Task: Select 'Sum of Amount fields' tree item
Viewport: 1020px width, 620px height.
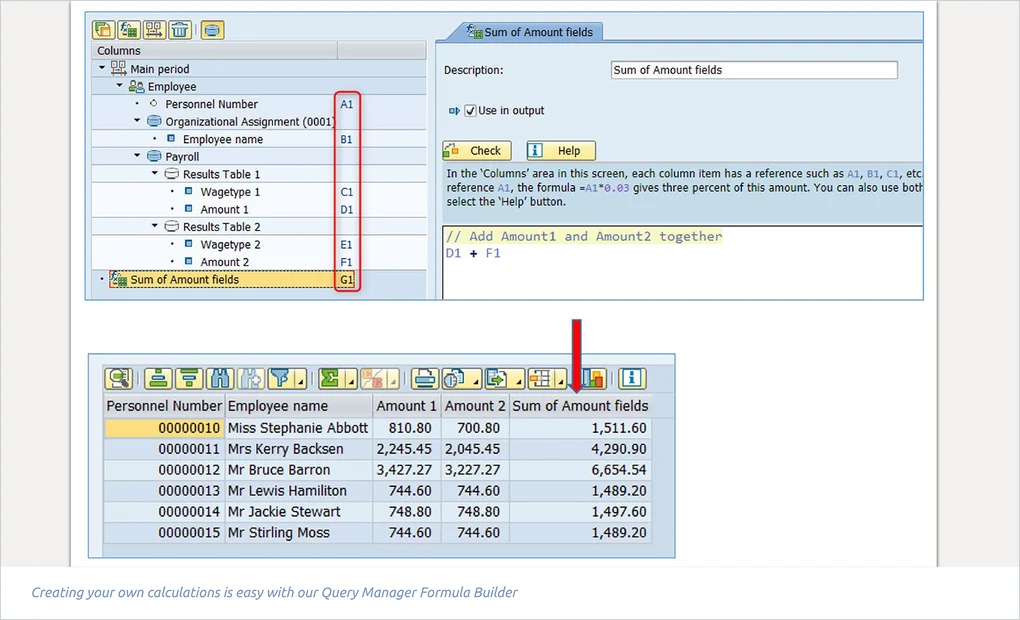Action: (184, 280)
